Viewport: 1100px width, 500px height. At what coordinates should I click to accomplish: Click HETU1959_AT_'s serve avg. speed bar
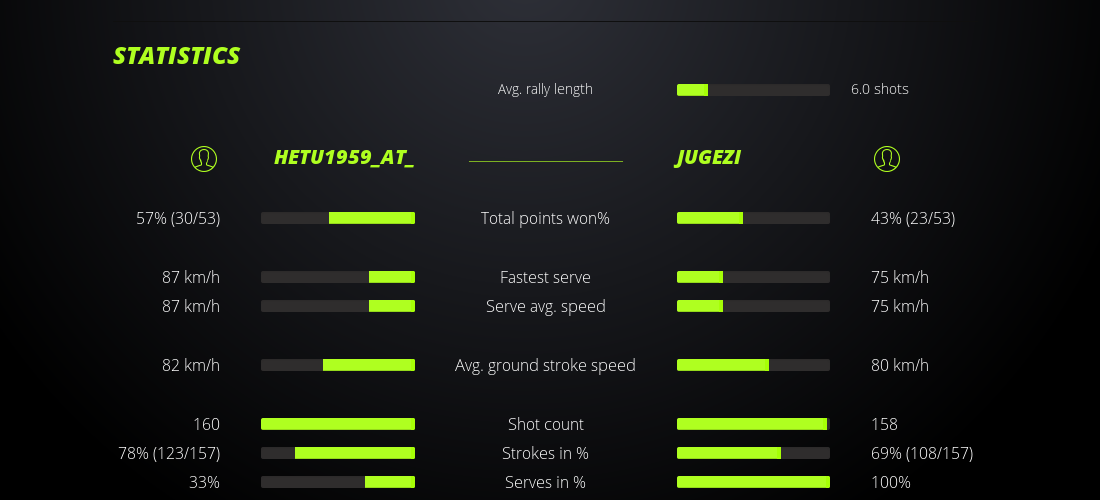(x=338, y=306)
